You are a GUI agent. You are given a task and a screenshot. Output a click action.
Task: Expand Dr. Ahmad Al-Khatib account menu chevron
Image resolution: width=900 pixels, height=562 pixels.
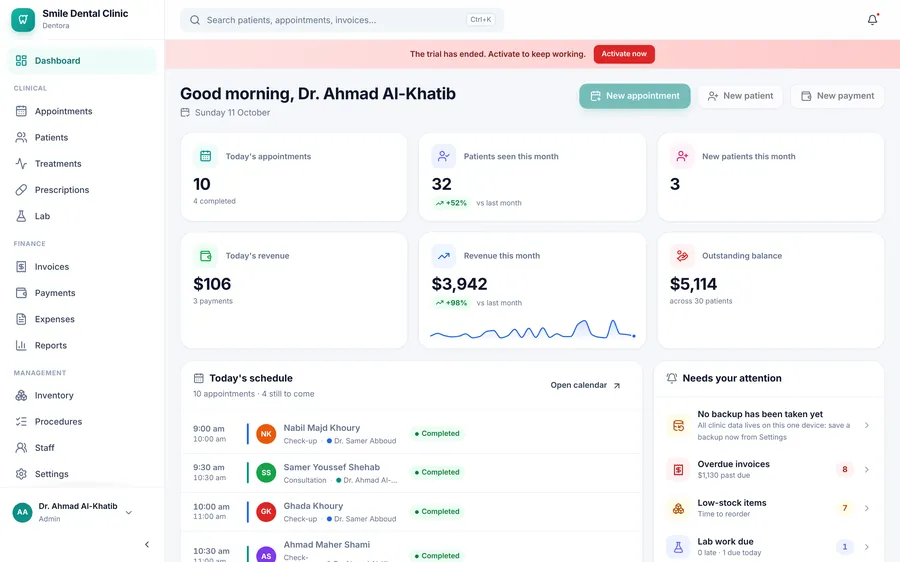pyautogui.click(x=129, y=513)
